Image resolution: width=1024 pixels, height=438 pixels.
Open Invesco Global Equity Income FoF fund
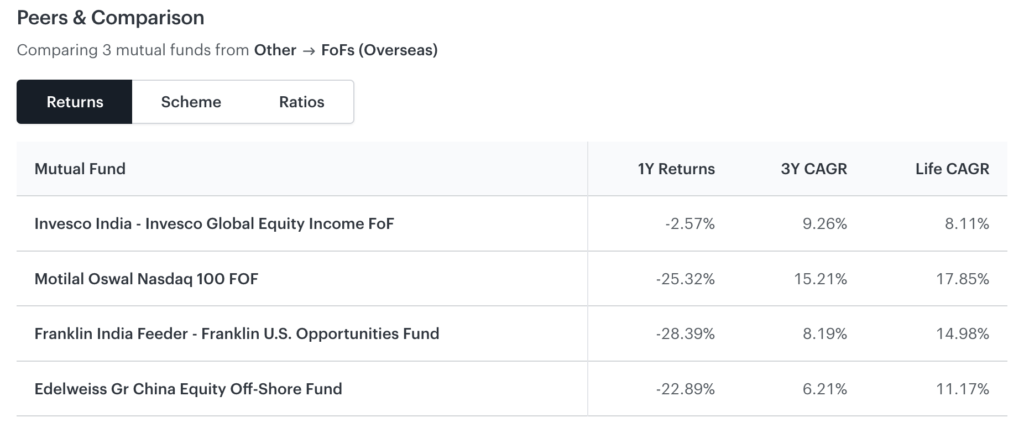(x=214, y=224)
